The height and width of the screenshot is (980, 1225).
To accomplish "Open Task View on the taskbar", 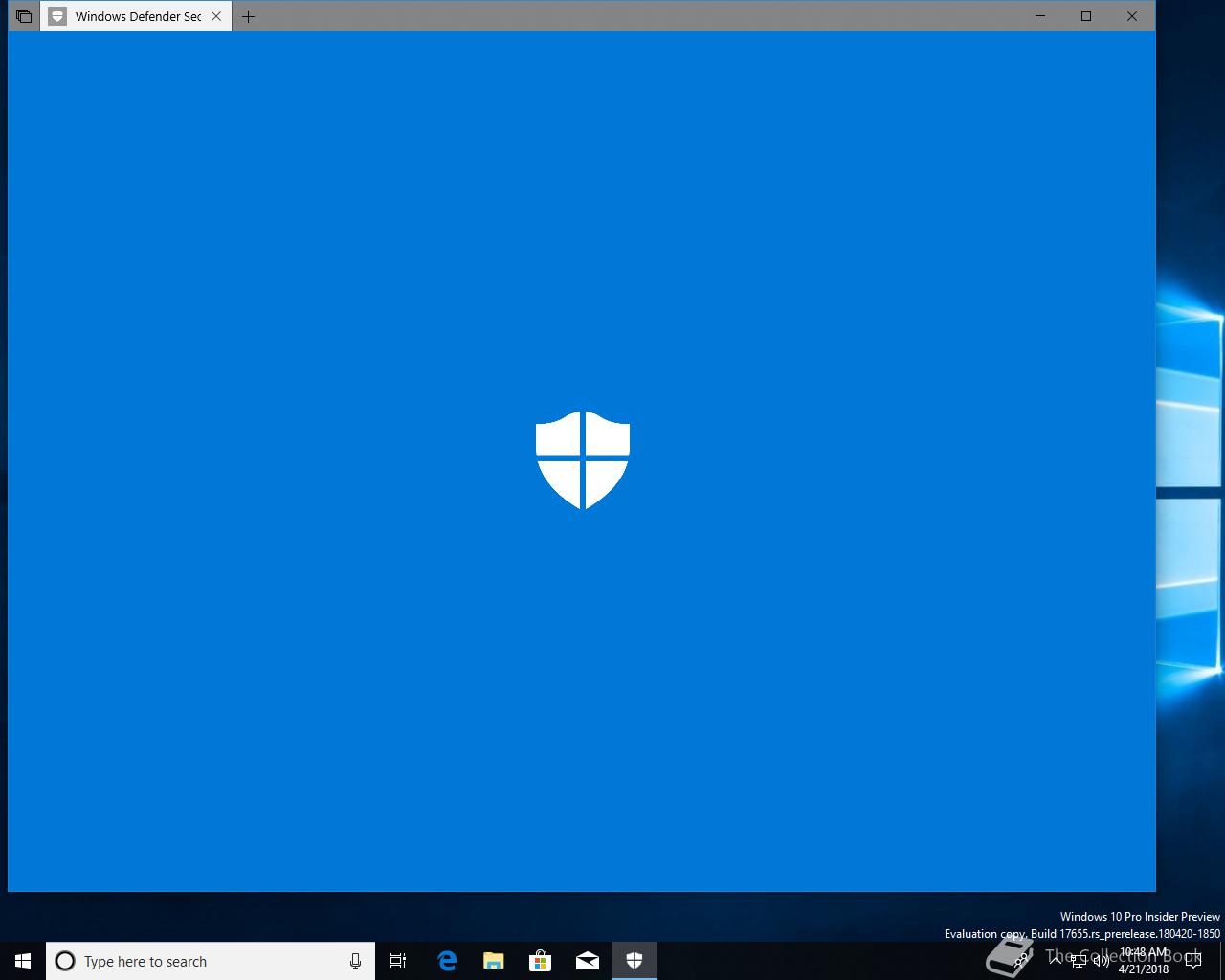I will coord(398,961).
